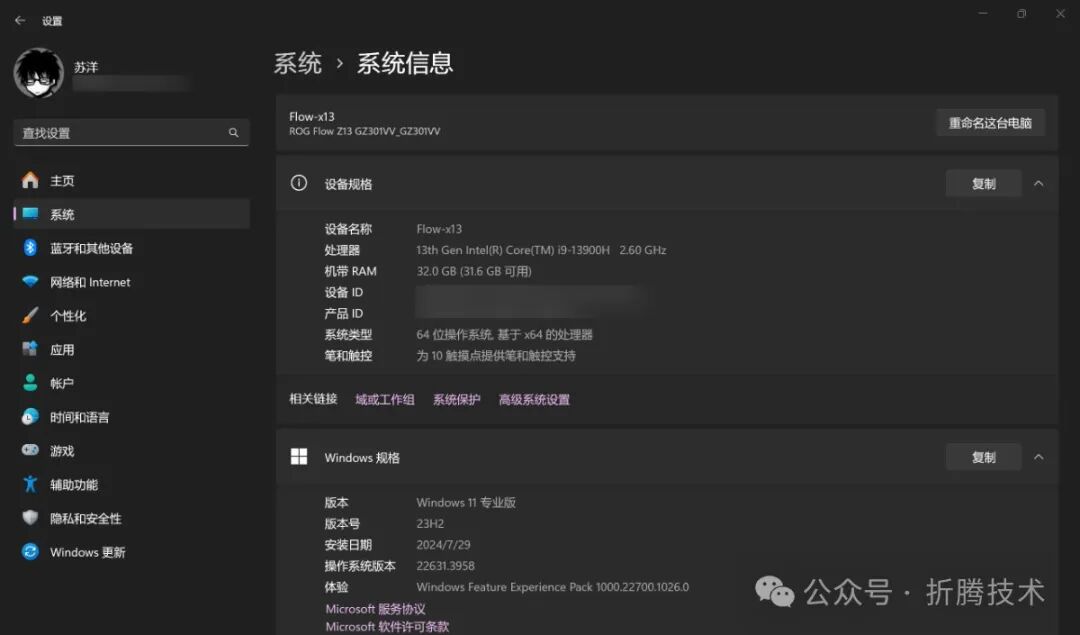Click the 重命名这台电脑 button
The image size is (1080, 635).
point(990,123)
